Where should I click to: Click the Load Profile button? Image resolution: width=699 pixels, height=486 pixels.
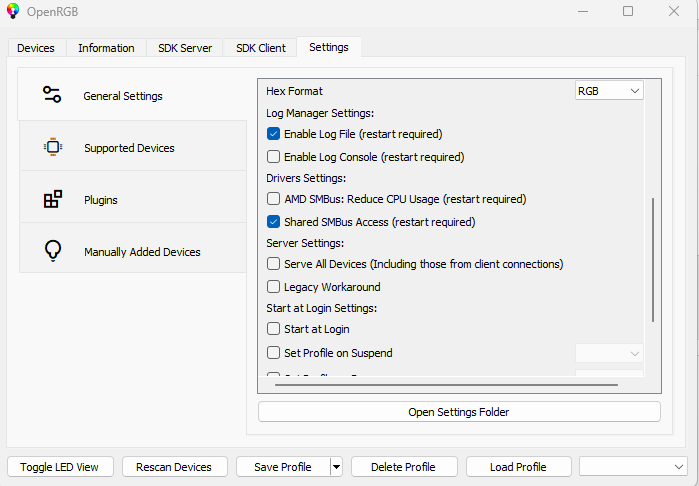point(518,467)
